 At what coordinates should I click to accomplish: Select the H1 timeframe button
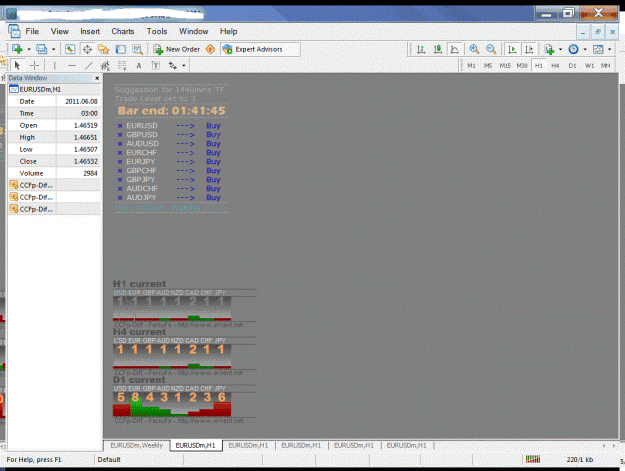pos(539,65)
